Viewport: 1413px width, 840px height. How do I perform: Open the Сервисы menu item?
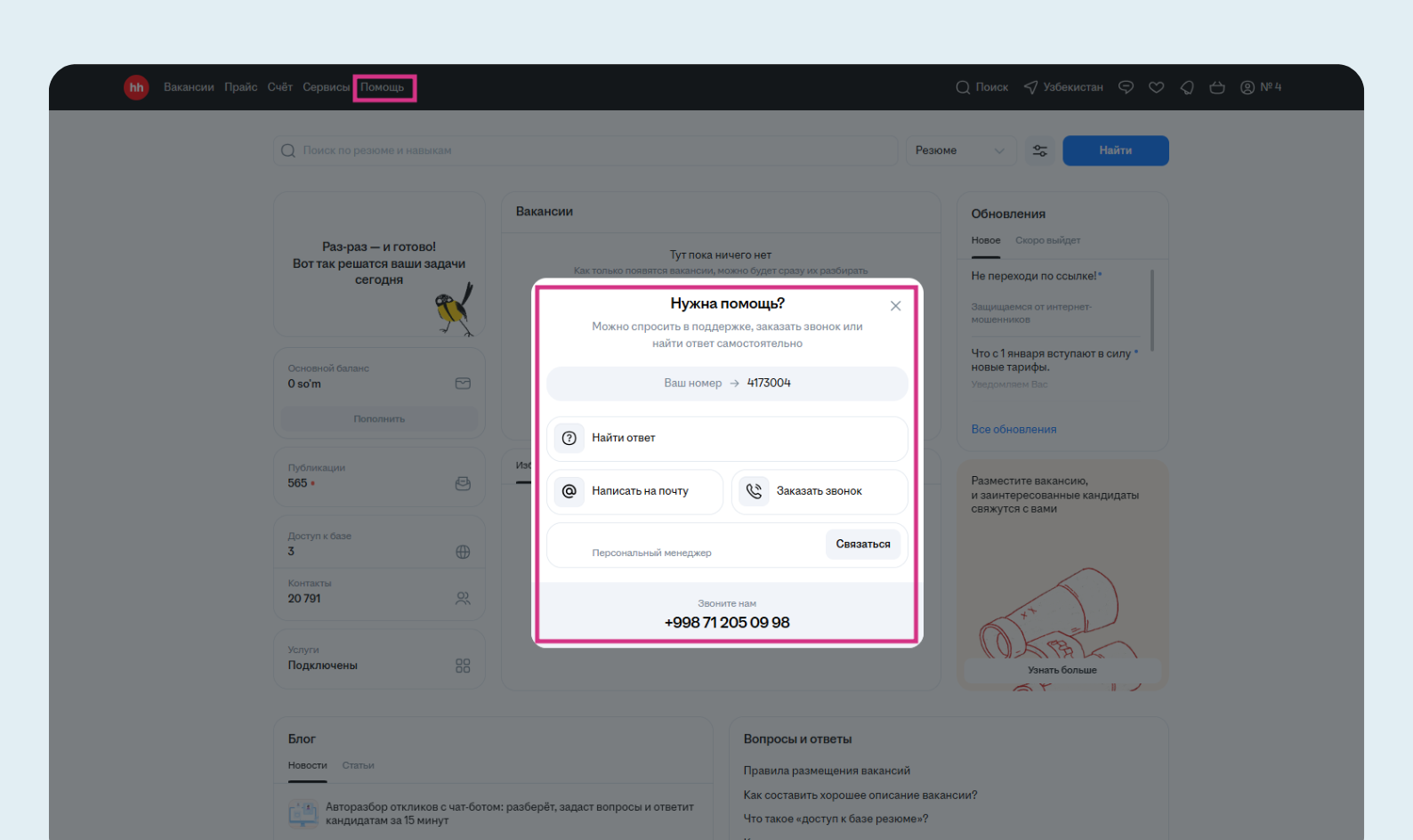click(326, 87)
